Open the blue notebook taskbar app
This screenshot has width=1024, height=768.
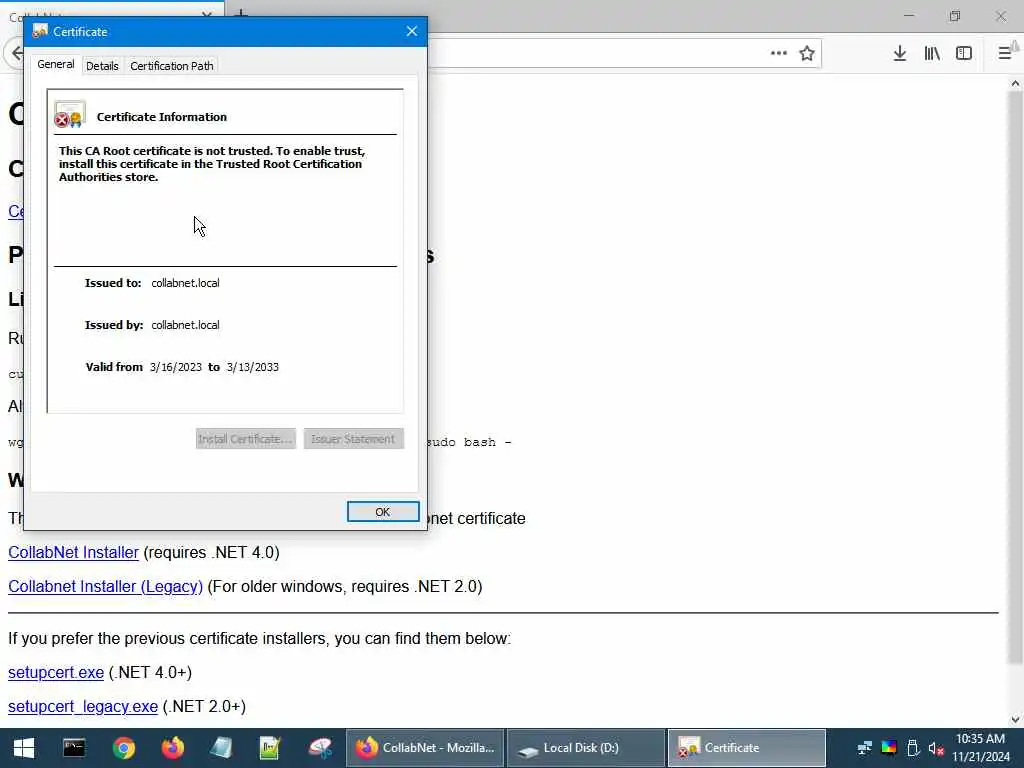click(221, 748)
